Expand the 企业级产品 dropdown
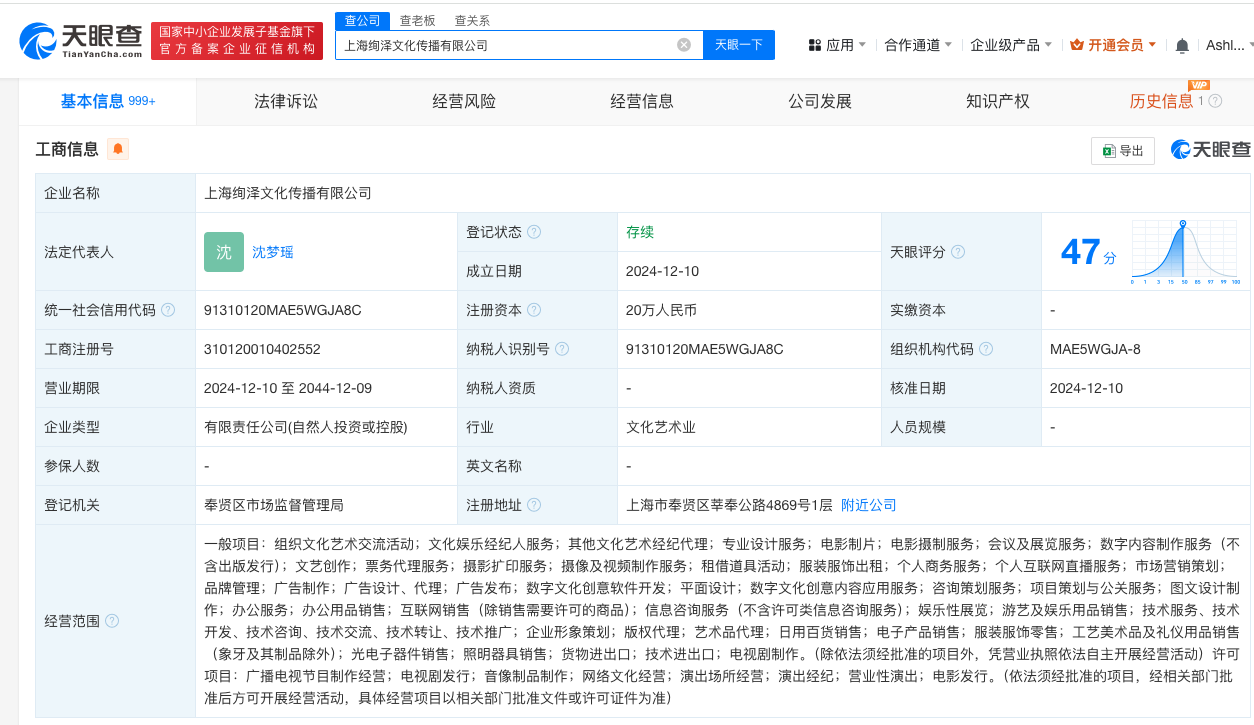This screenshot has height=725, width=1254. click(1010, 45)
